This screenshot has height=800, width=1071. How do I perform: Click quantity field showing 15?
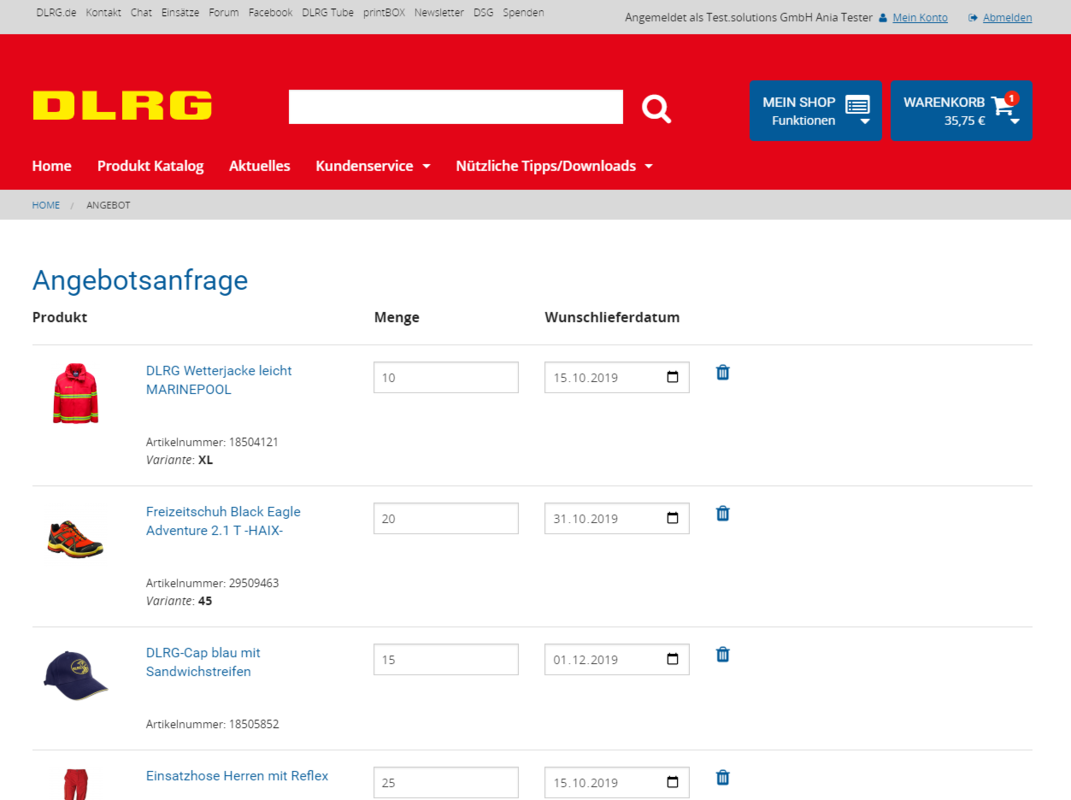[x=446, y=659]
